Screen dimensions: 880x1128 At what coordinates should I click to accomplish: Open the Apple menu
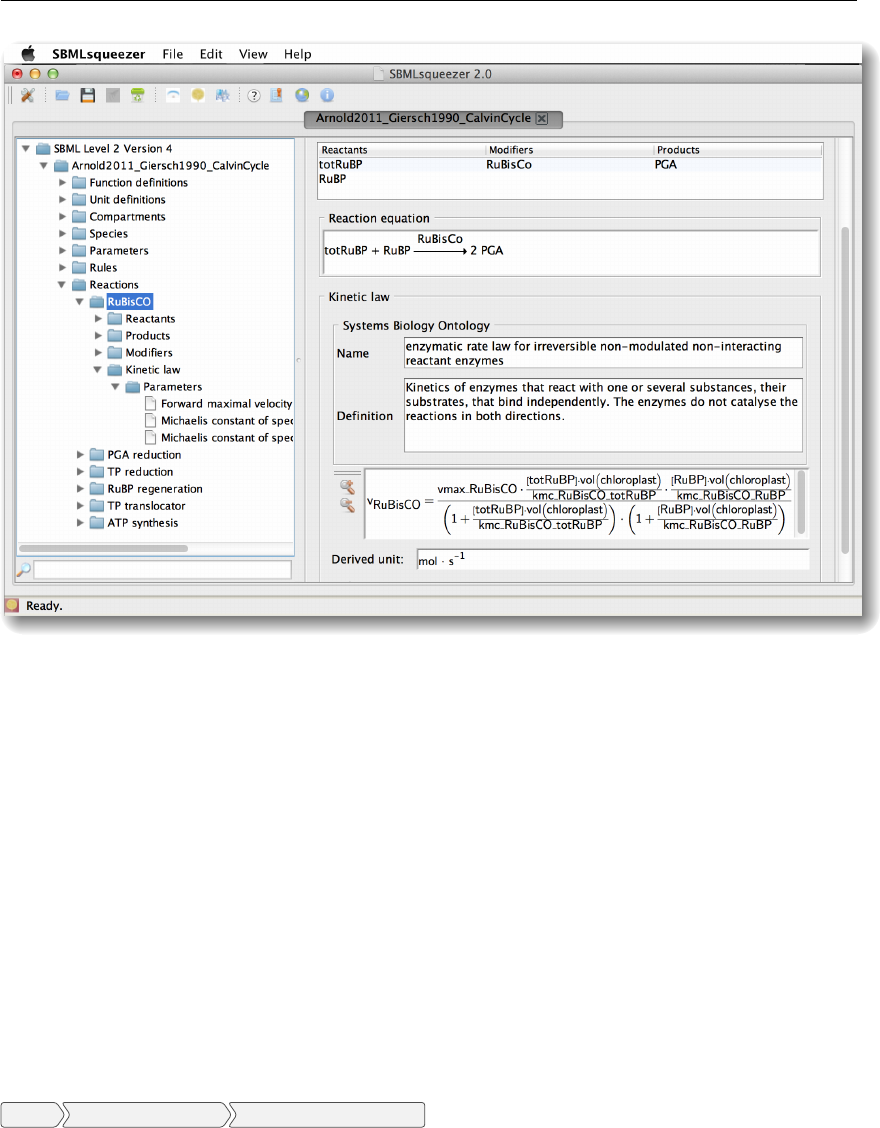pyautogui.click(x=28, y=54)
